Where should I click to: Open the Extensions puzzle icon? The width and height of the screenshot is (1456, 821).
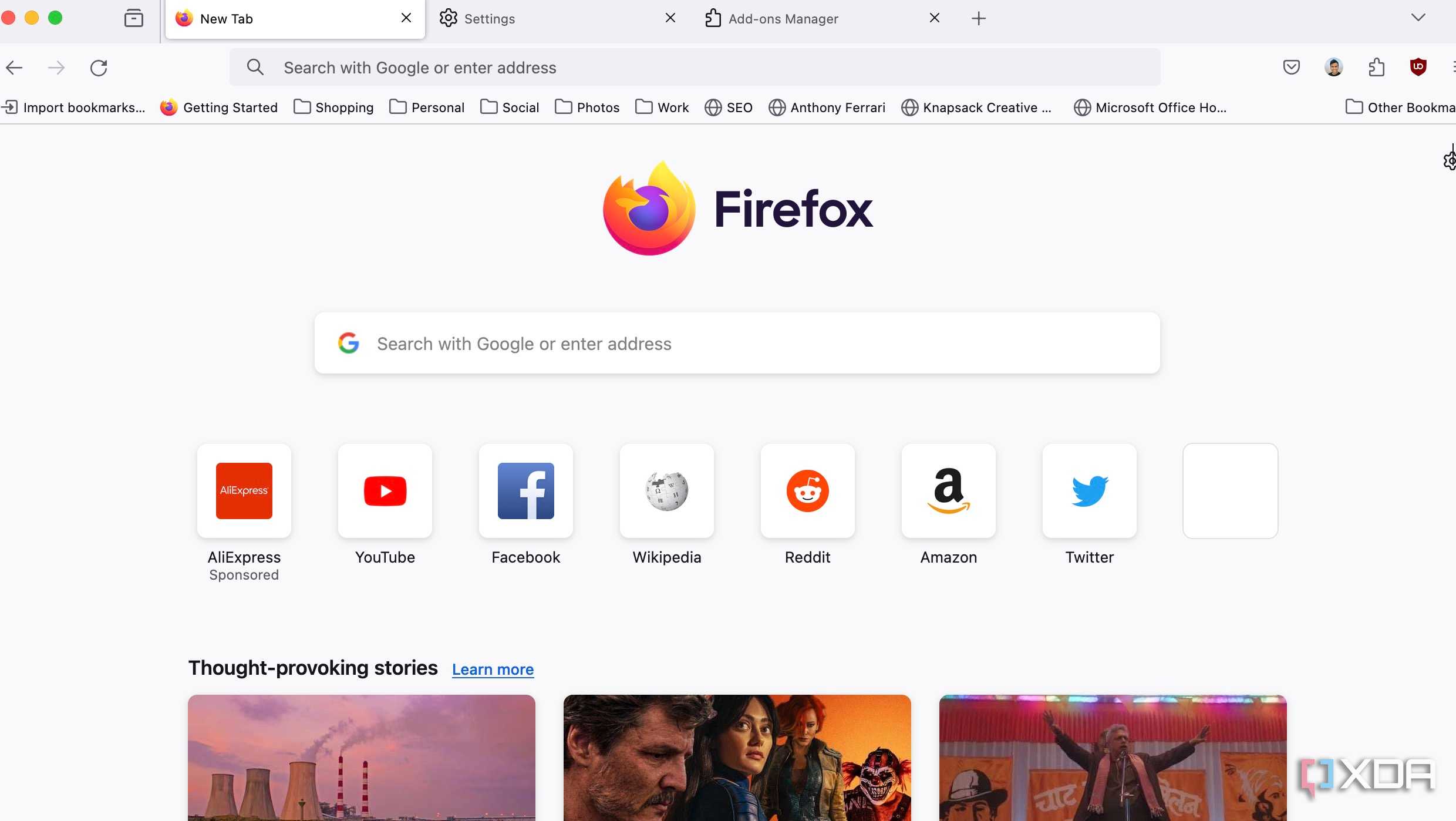pyautogui.click(x=1376, y=67)
